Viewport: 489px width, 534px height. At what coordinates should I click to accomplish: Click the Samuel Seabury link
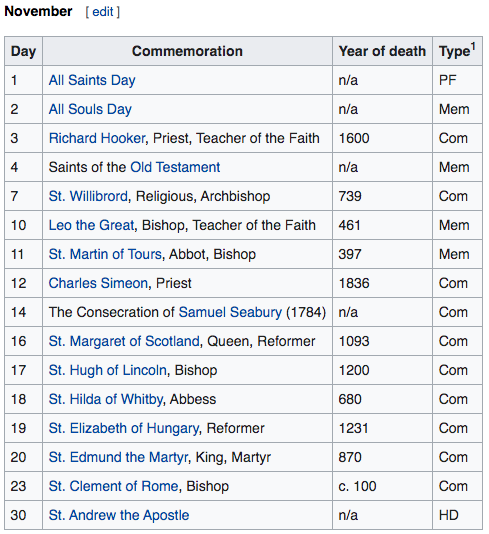(230, 312)
